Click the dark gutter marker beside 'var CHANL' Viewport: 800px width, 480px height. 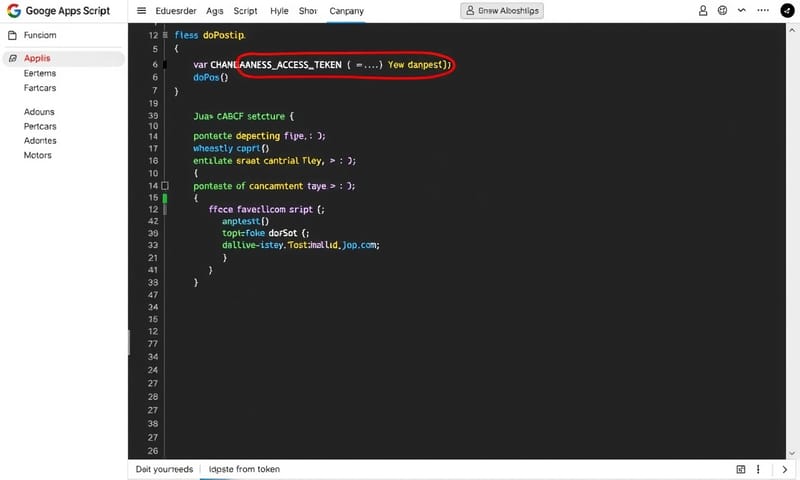[x=165, y=64]
